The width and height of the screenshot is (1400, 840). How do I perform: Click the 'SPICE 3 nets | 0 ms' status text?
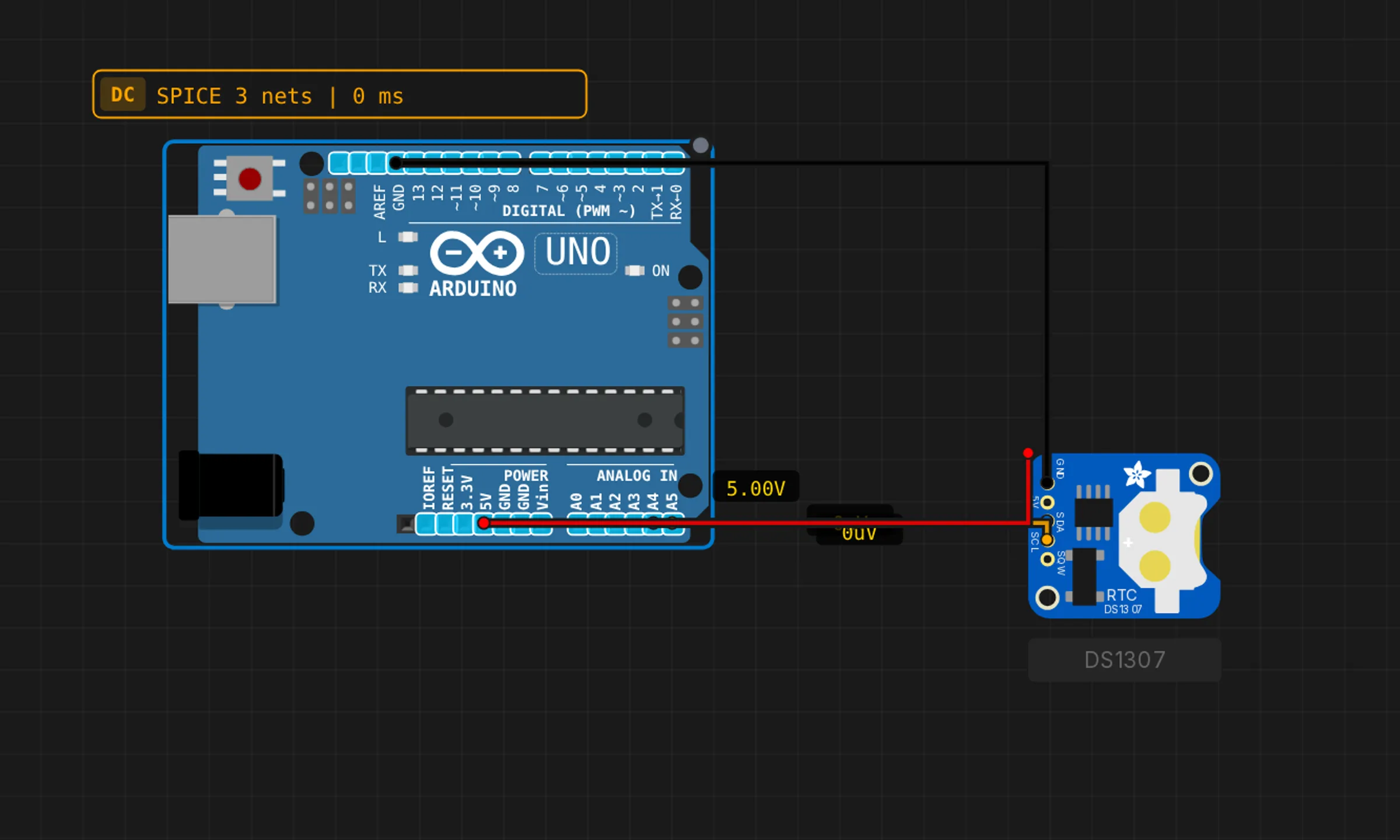coord(280,96)
